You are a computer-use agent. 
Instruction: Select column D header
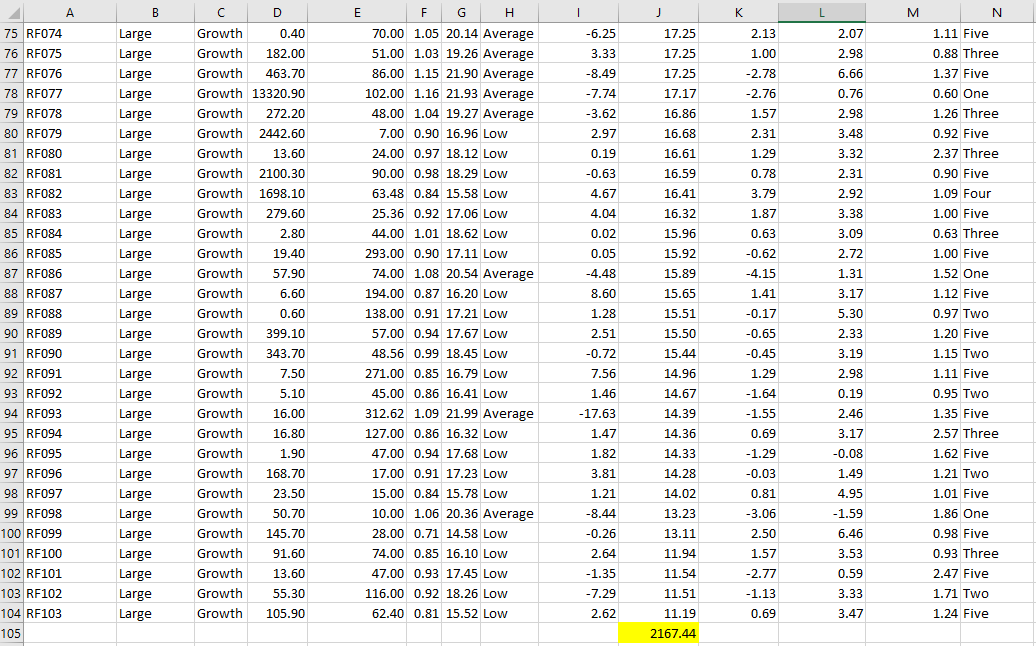[278, 12]
